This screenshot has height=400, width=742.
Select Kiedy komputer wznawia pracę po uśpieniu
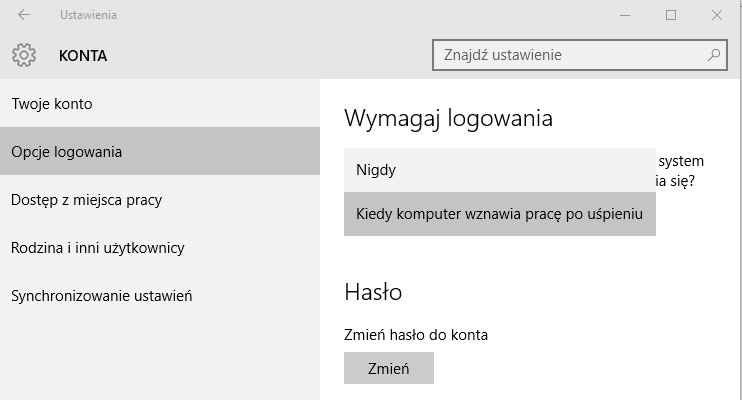500,213
